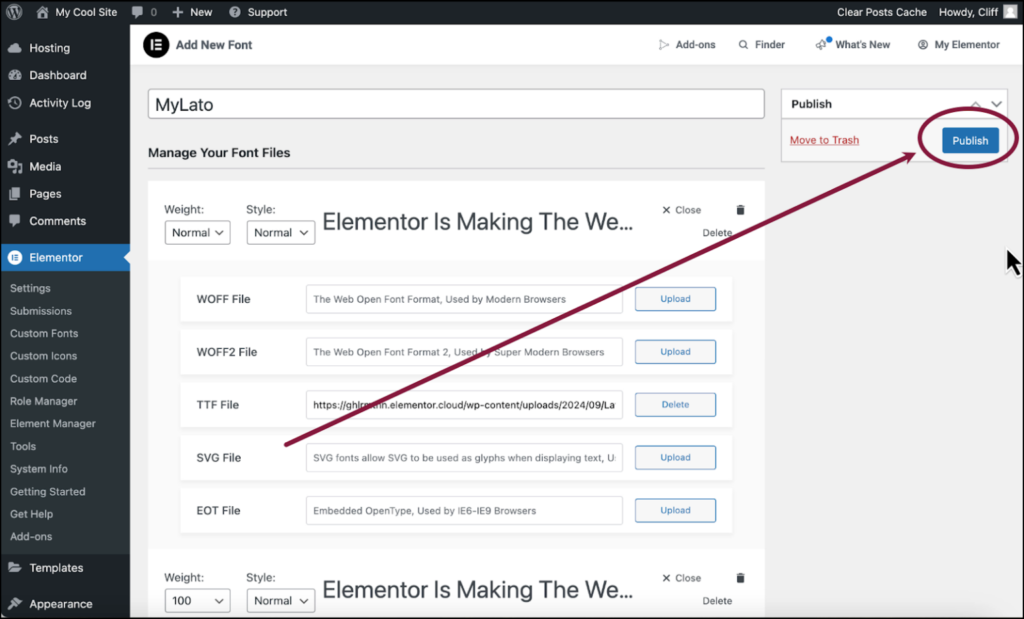
Task: Select the Elementor sidebar menu
Action: [65, 257]
